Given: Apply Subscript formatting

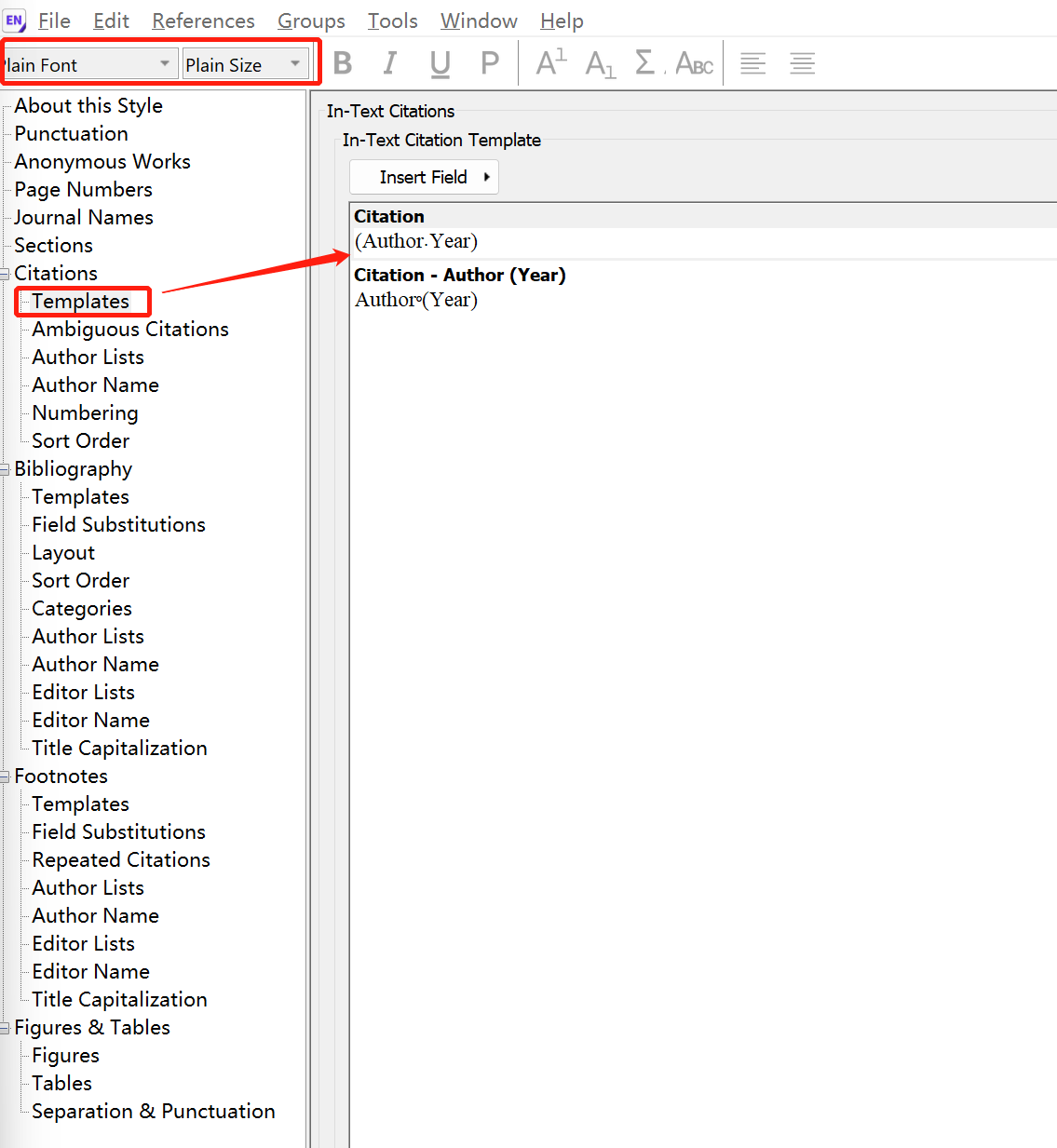Looking at the screenshot, I should coord(601,64).
